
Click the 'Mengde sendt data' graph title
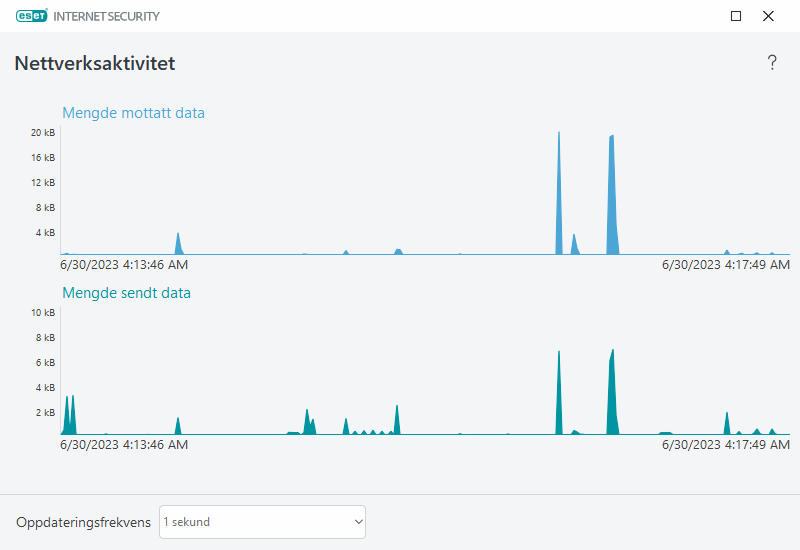pos(126,293)
